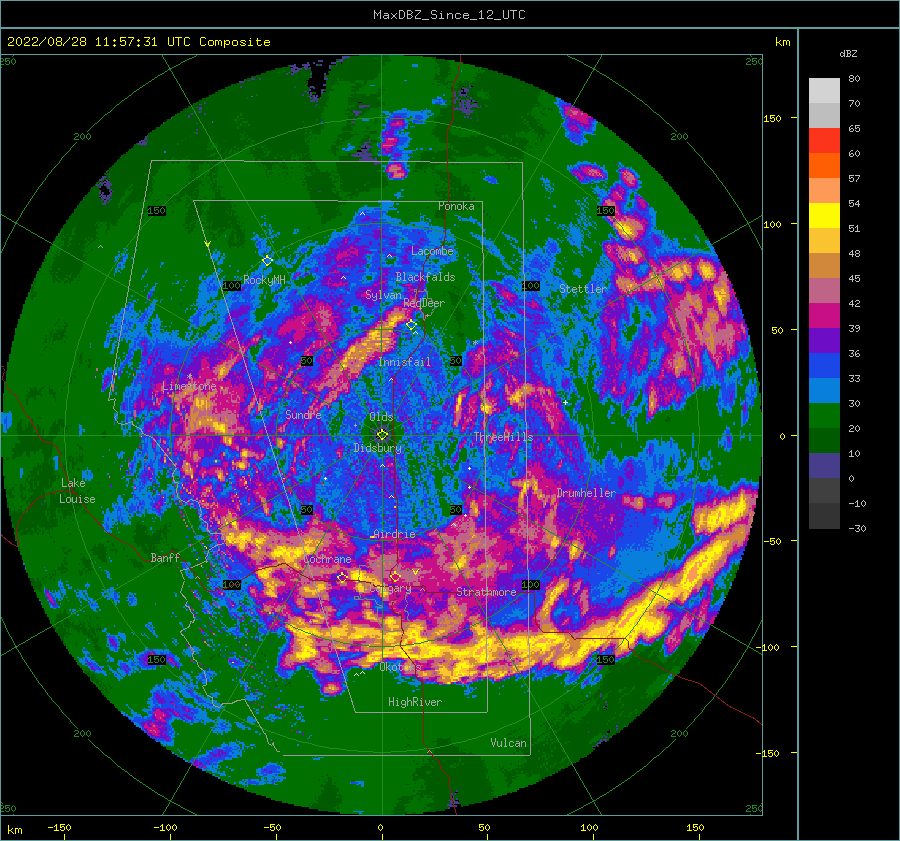Click the Cochrane label
900x841 pixels.
(x=327, y=559)
